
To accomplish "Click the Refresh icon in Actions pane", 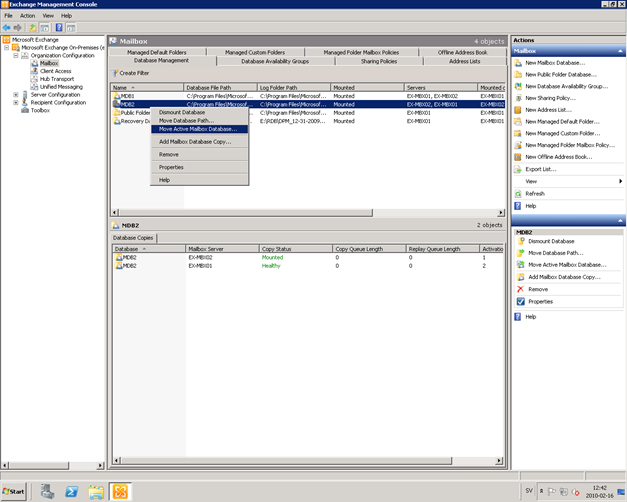I will pyautogui.click(x=518, y=194).
